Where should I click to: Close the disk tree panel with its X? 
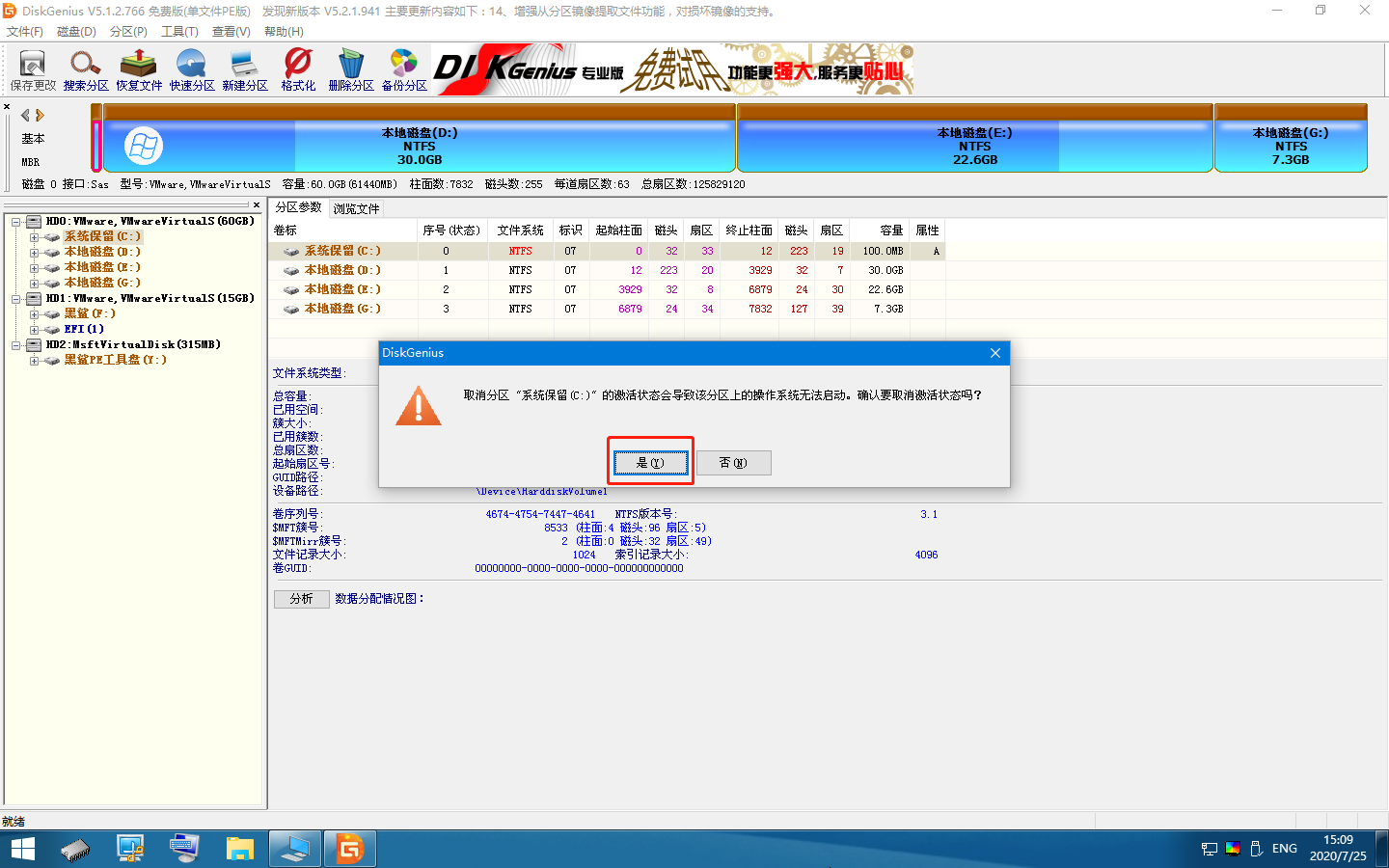[x=257, y=204]
